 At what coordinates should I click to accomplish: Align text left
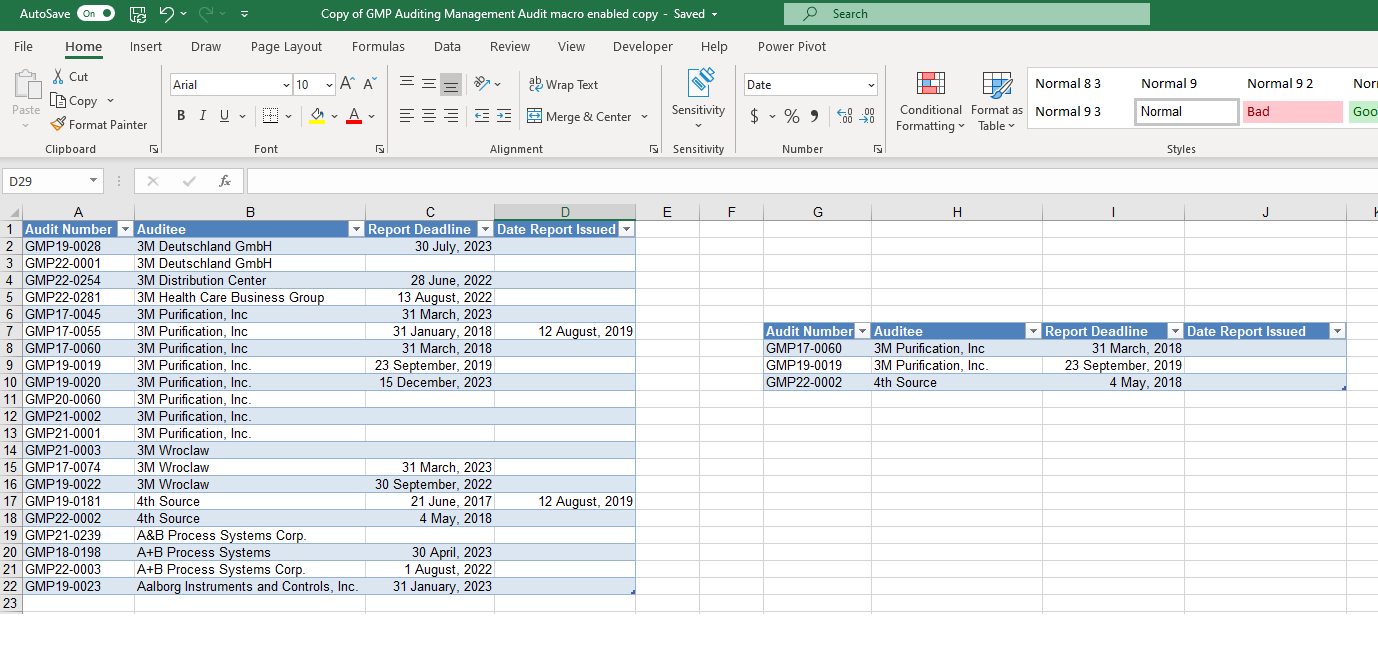pyautogui.click(x=407, y=116)
